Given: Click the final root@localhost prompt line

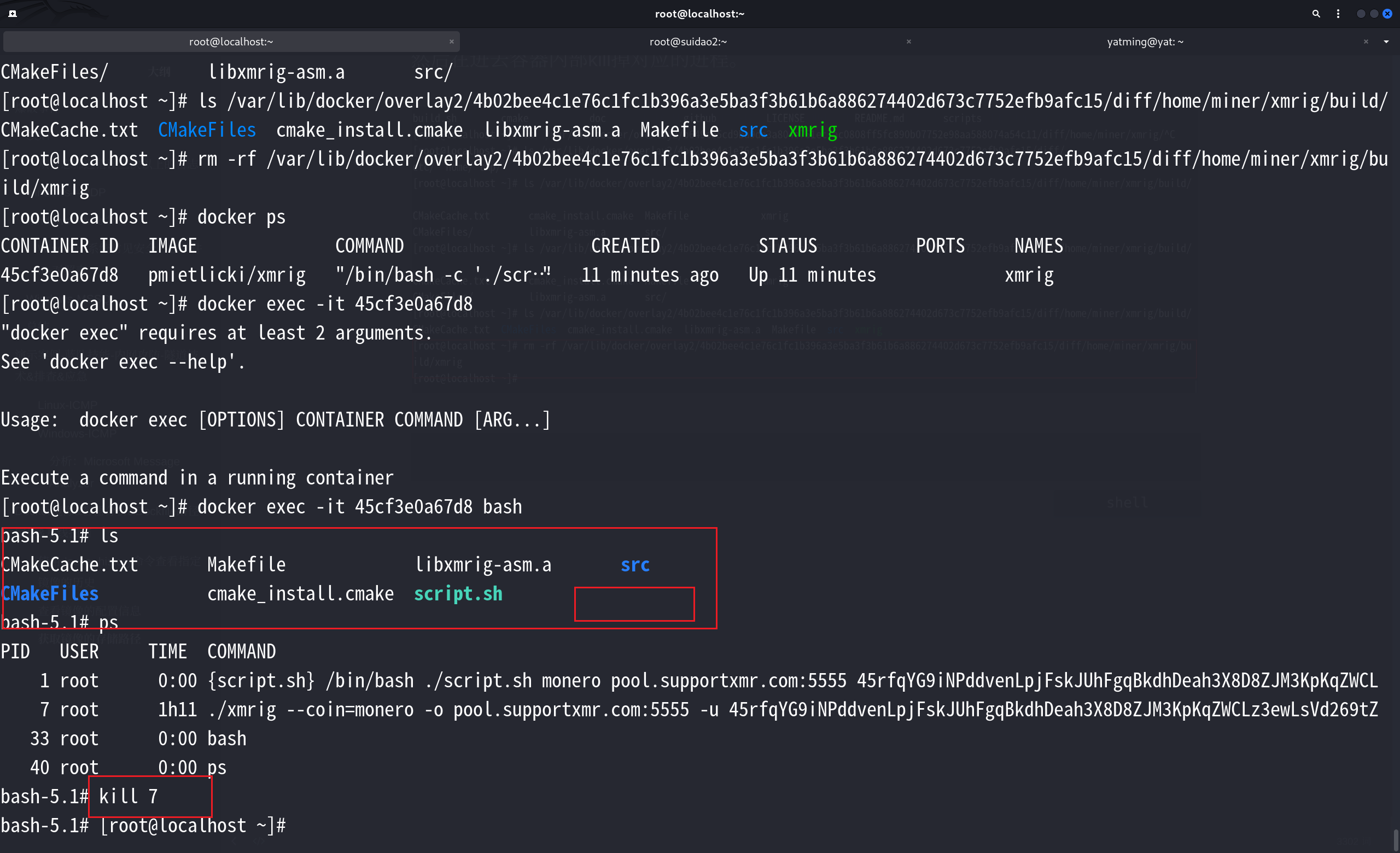Looking at the screenshot, I should (x=193, y=825).
